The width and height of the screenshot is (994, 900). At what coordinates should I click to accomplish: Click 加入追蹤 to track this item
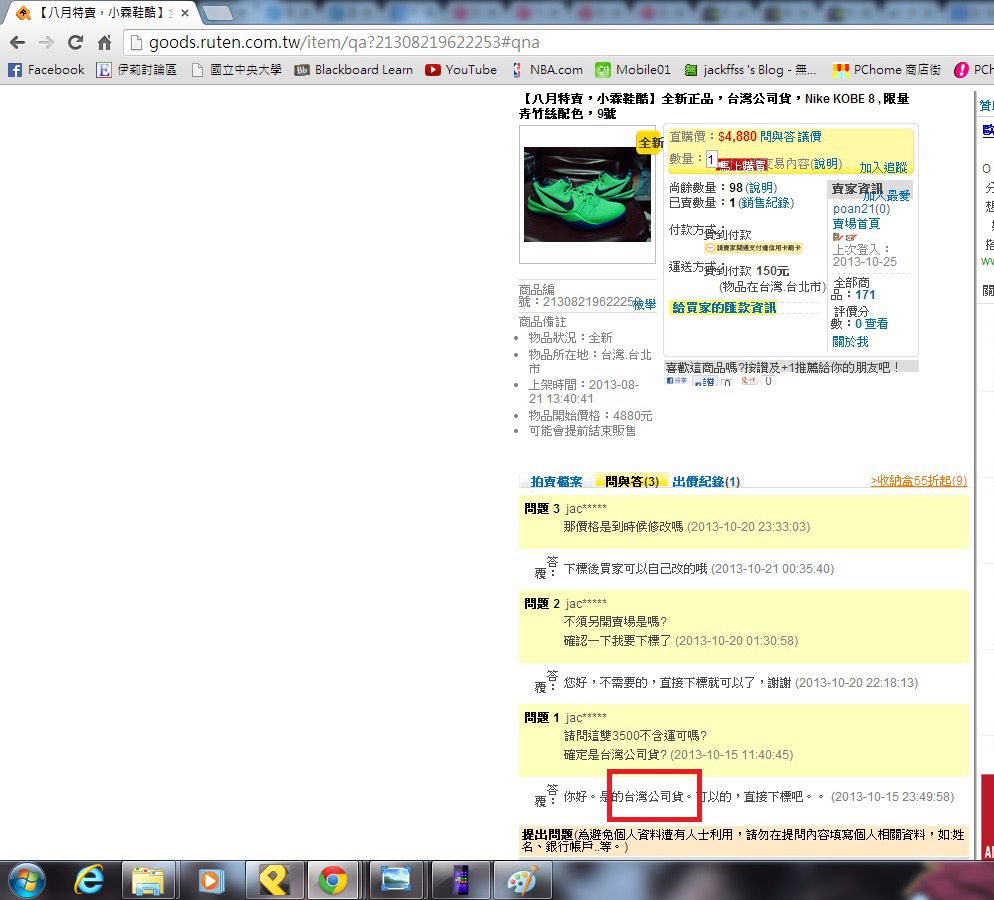[883, 167]
